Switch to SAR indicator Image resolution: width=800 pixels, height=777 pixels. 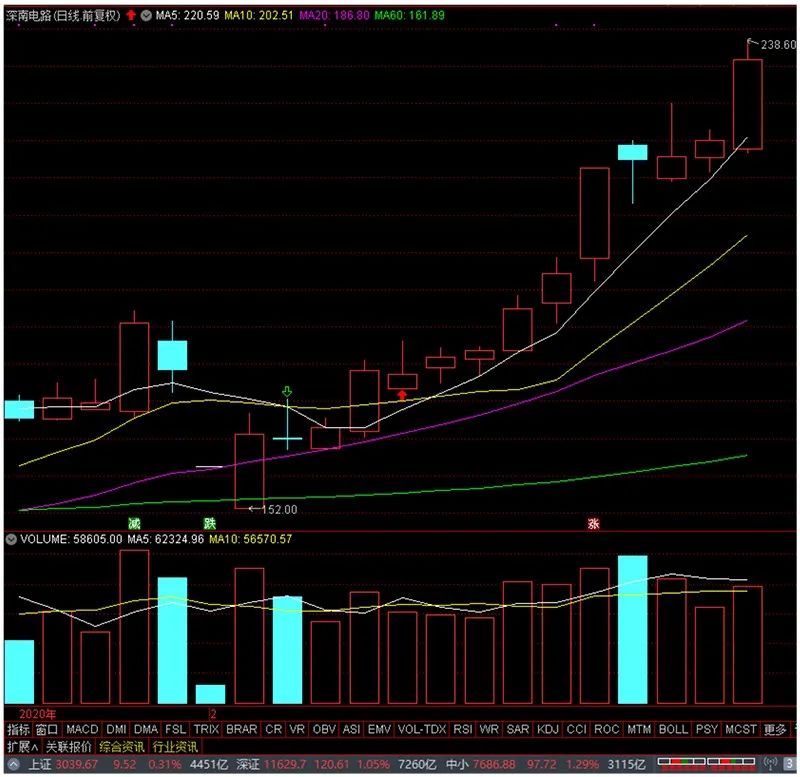[x=518, y=730]
